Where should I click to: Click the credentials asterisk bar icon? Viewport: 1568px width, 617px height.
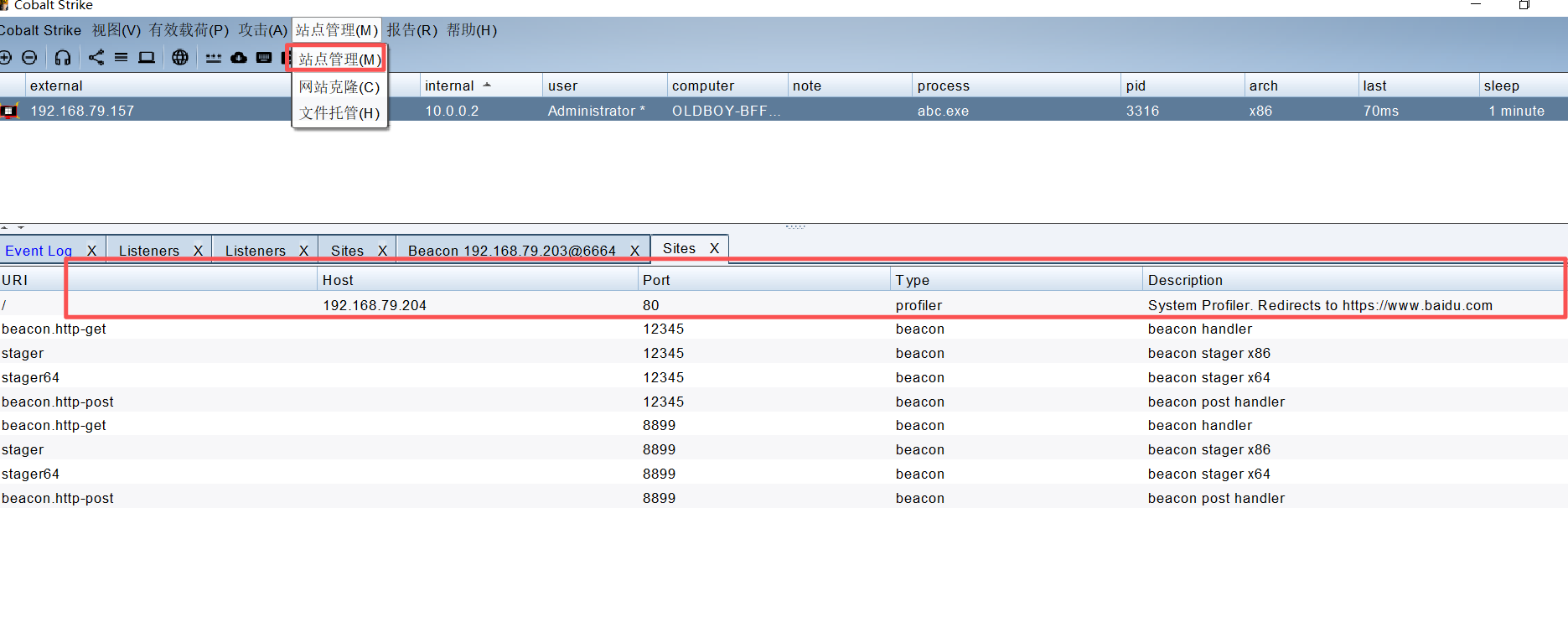click(214, 58)
